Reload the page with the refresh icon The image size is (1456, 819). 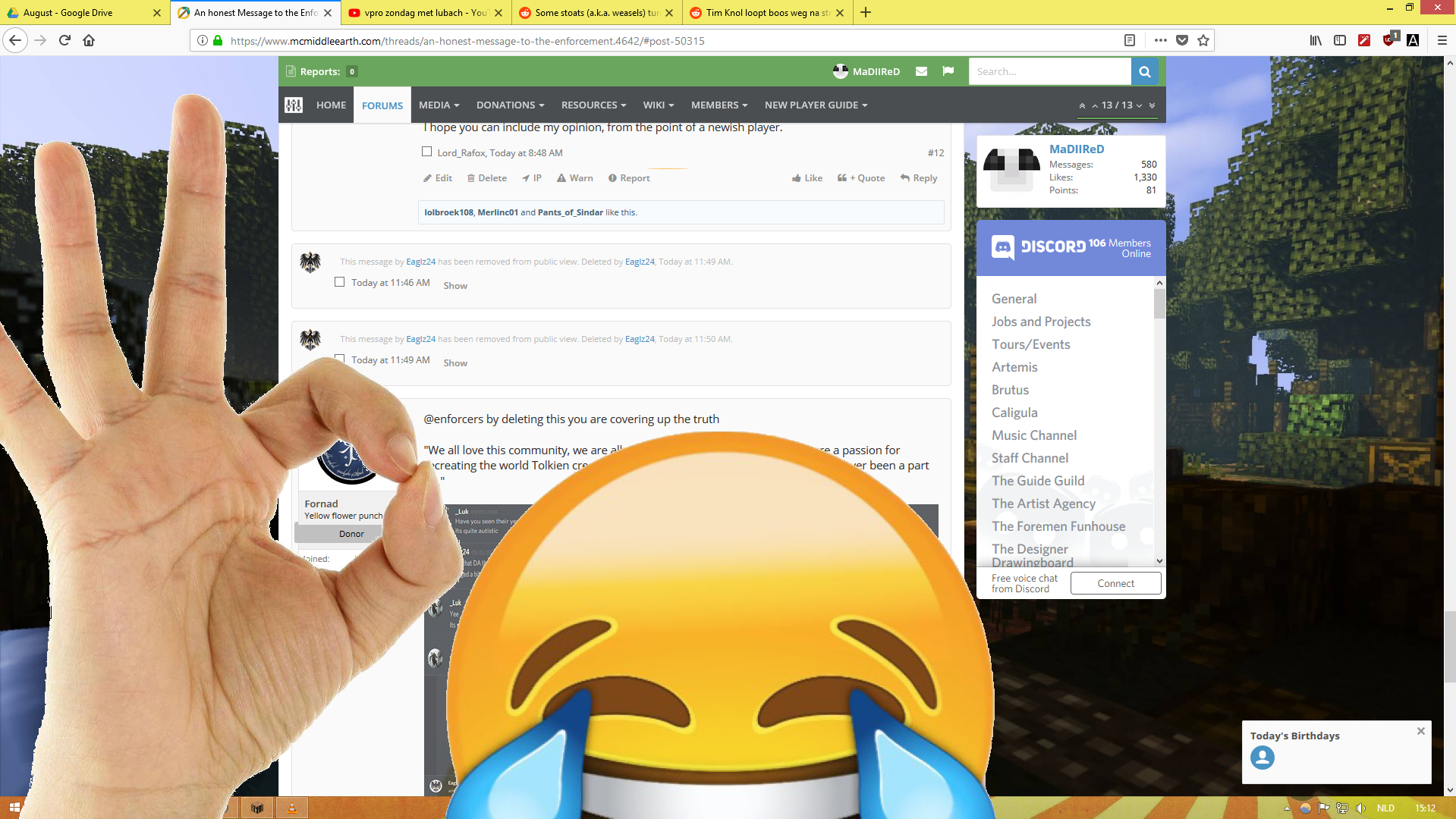tap(64, 40)
